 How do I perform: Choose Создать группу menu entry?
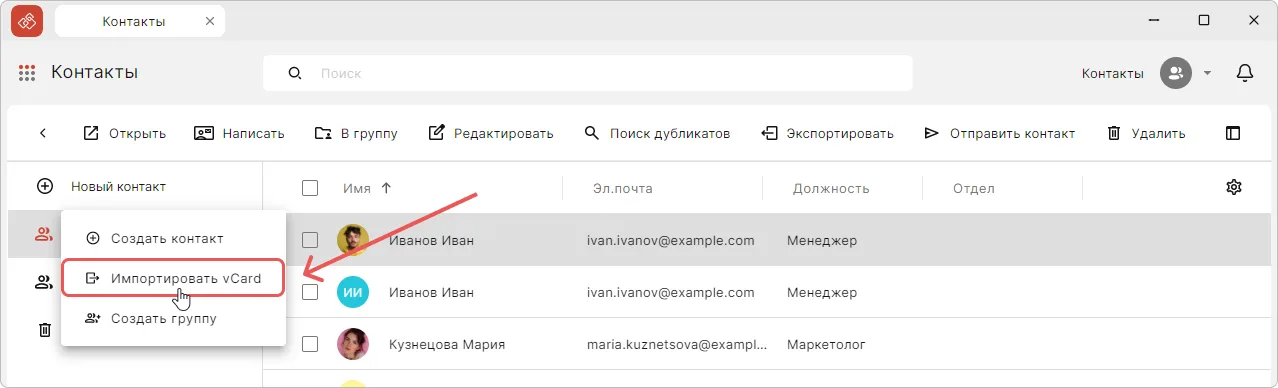coord(173,318)
